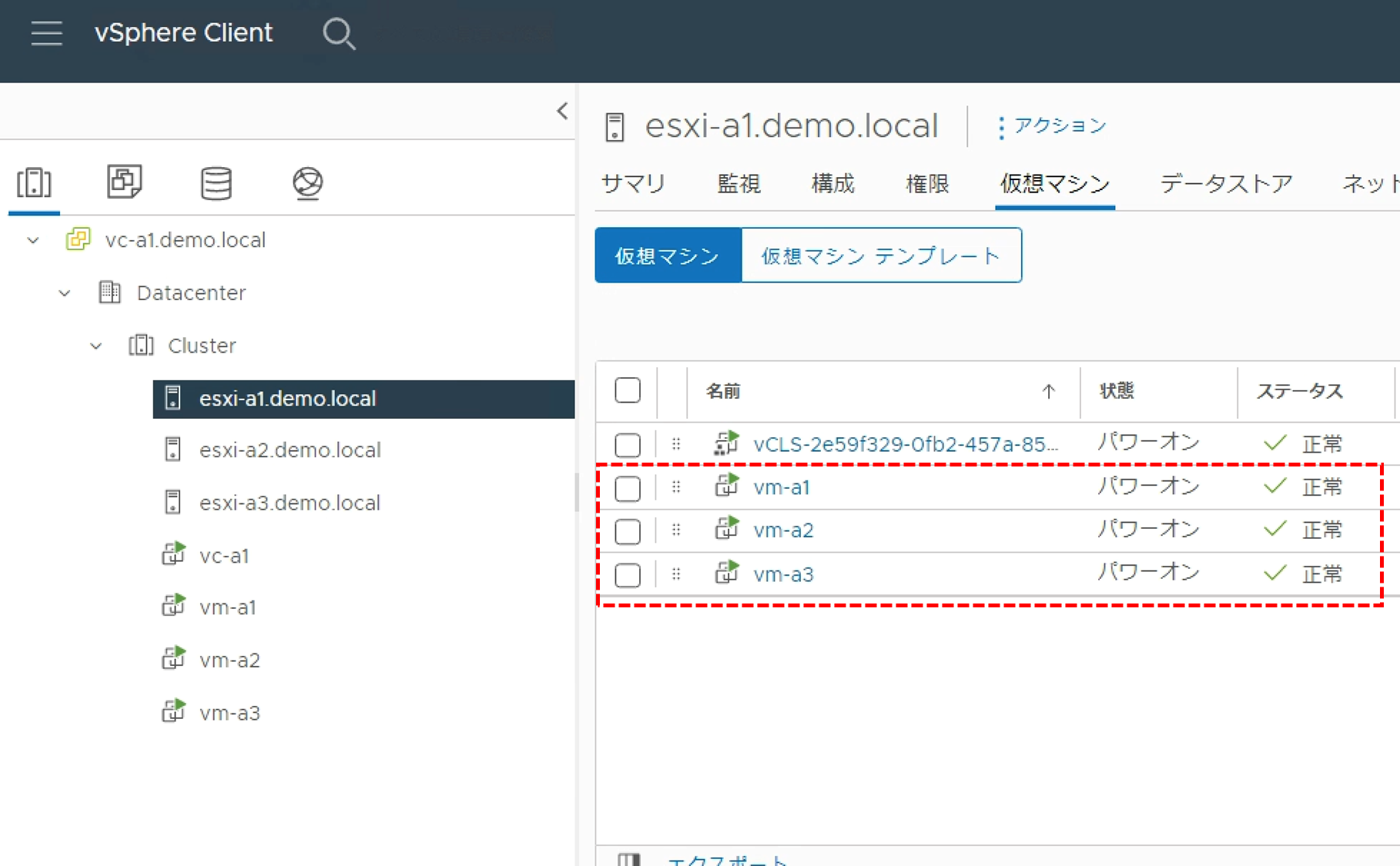Image resolution: width=1400 pixels, height=866 pixels.
Task: Switch to Hosts and Clusters view
Action: (x=34, y=182)
